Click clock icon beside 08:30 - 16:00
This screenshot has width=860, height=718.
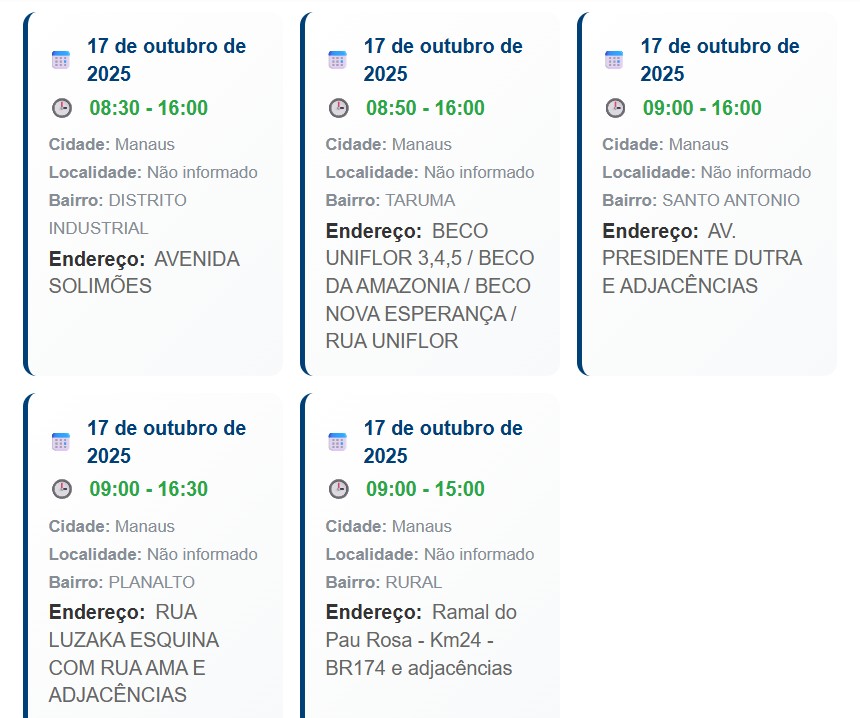pos(62,108)
